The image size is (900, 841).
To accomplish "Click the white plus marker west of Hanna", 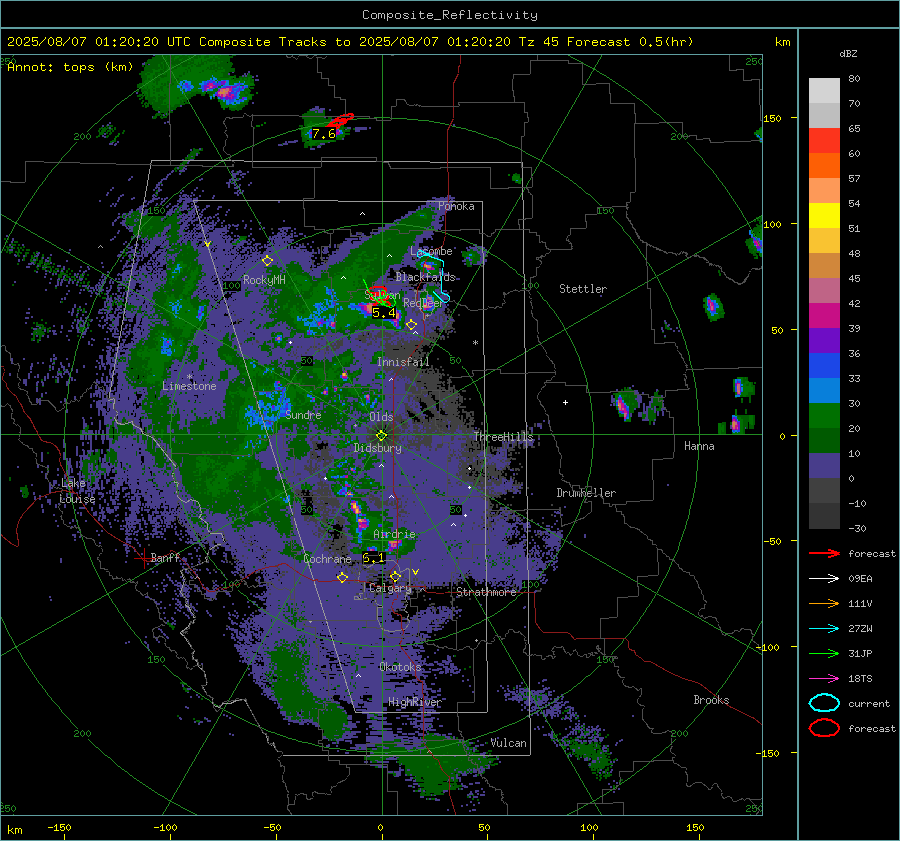I will point(565,402).
